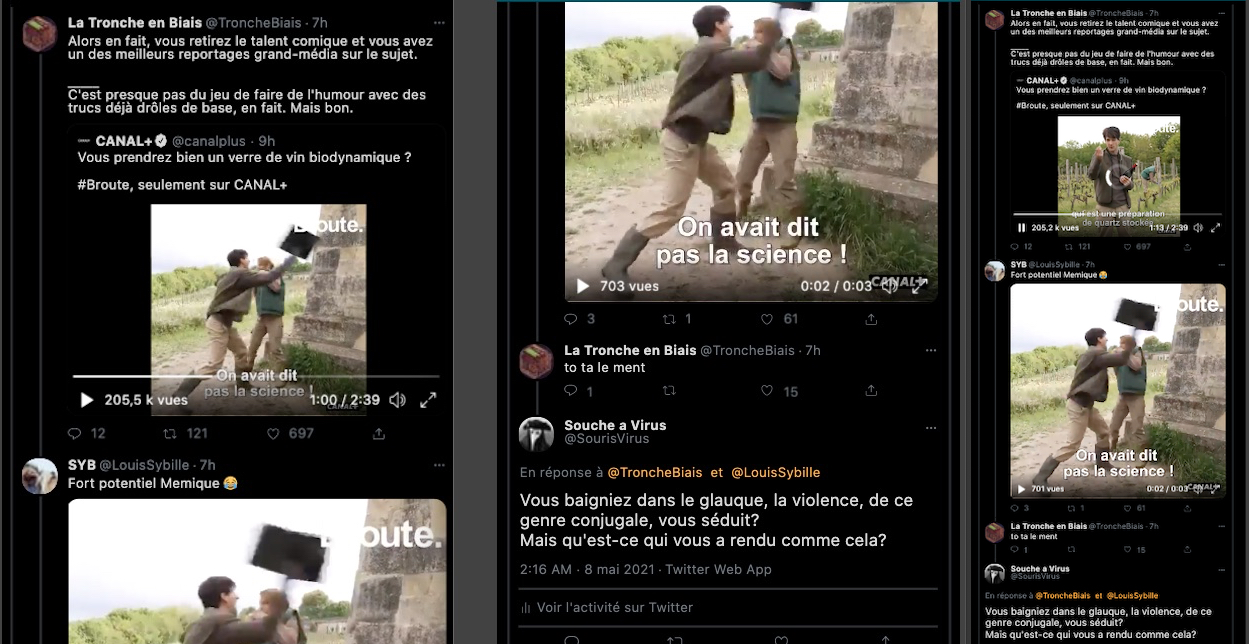Like the tweet with 697 likes
Viewport: 1249px width, 644px height.
tap(273, 434)
